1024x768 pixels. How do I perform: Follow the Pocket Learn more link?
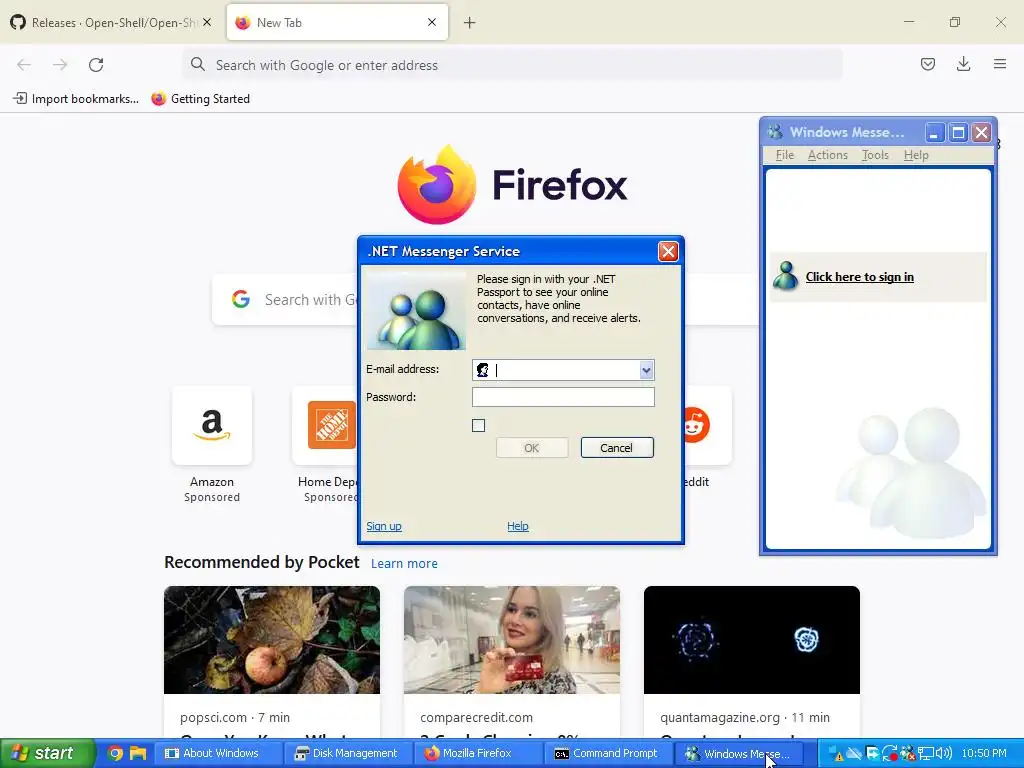coord(404,564)
